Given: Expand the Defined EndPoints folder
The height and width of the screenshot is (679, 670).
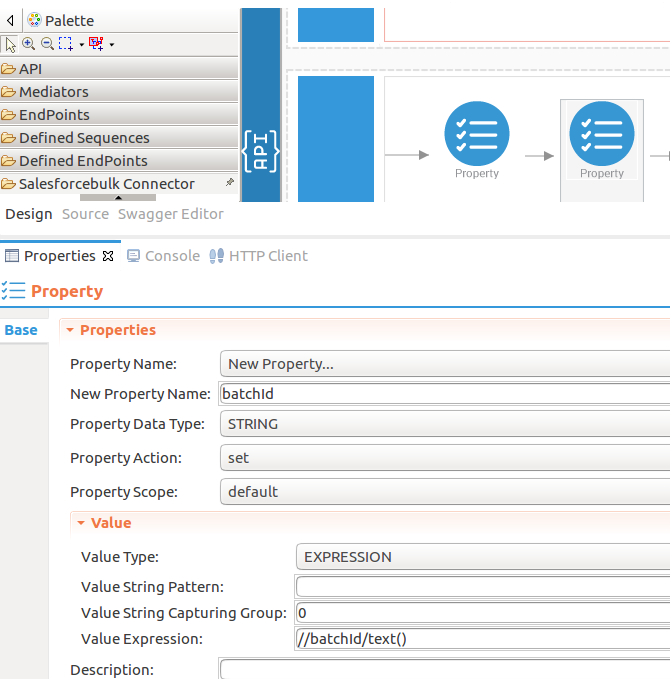Looking at the screenshot, I should pos(119,160).
